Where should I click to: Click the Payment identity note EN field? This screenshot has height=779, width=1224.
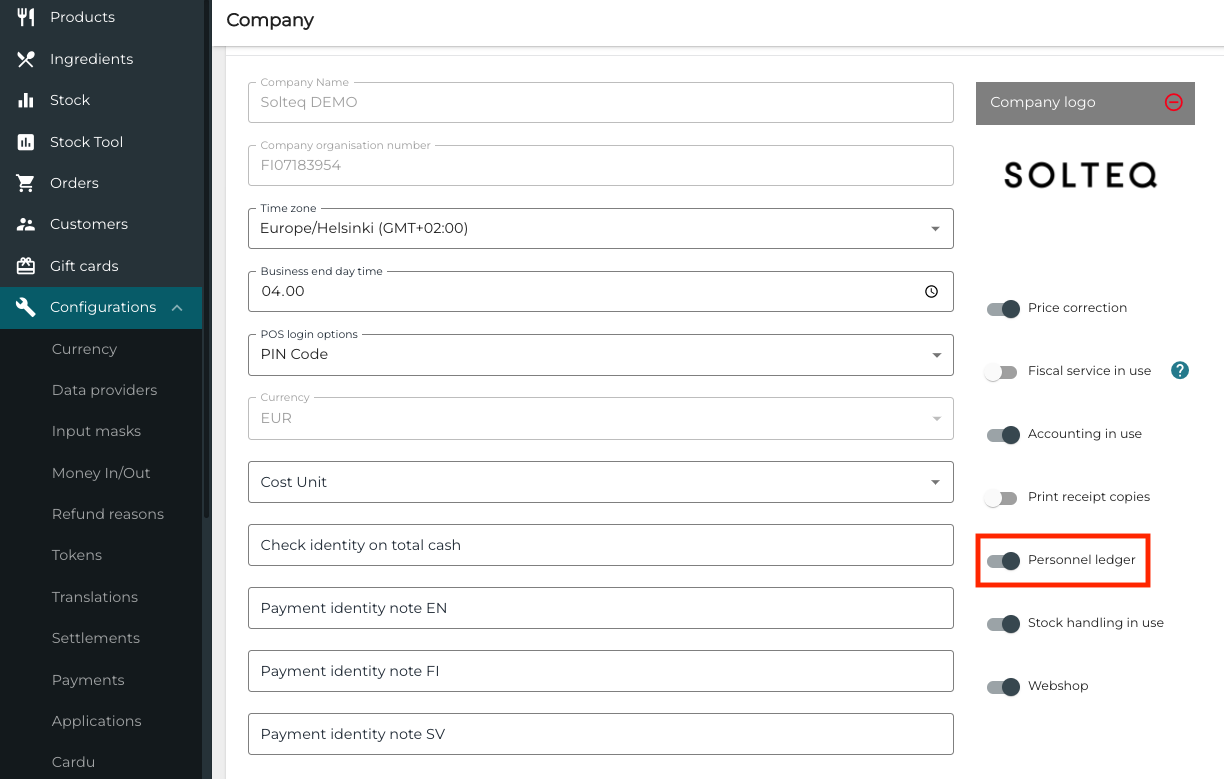600,608
